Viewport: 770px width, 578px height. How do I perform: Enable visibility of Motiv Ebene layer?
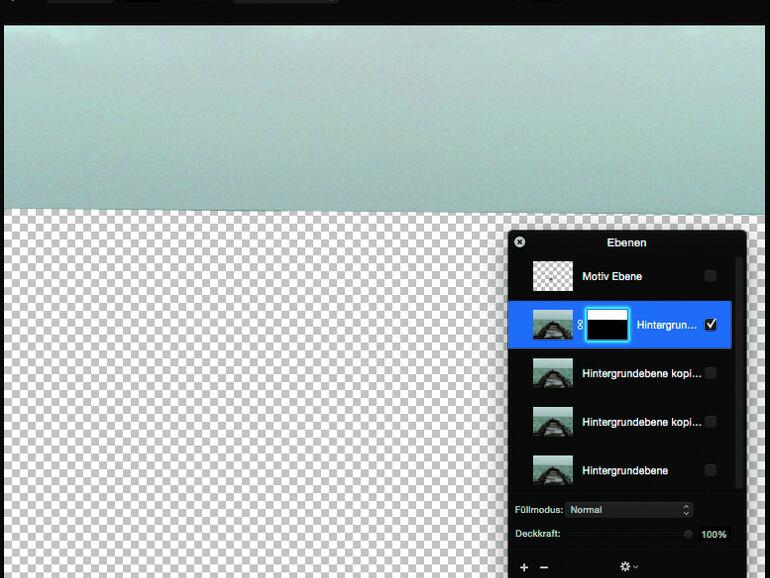click(710, 276)
